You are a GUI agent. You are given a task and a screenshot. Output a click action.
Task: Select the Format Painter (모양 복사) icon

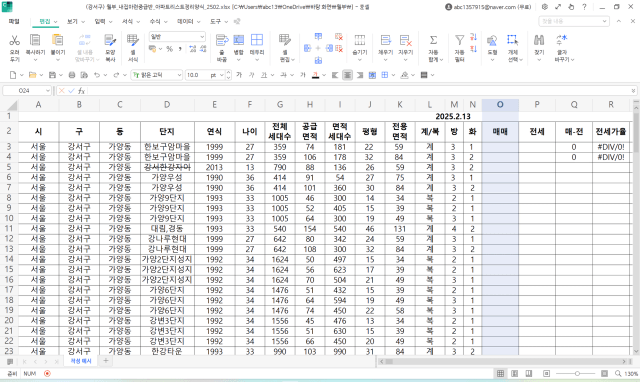click(x=110, y=40)
